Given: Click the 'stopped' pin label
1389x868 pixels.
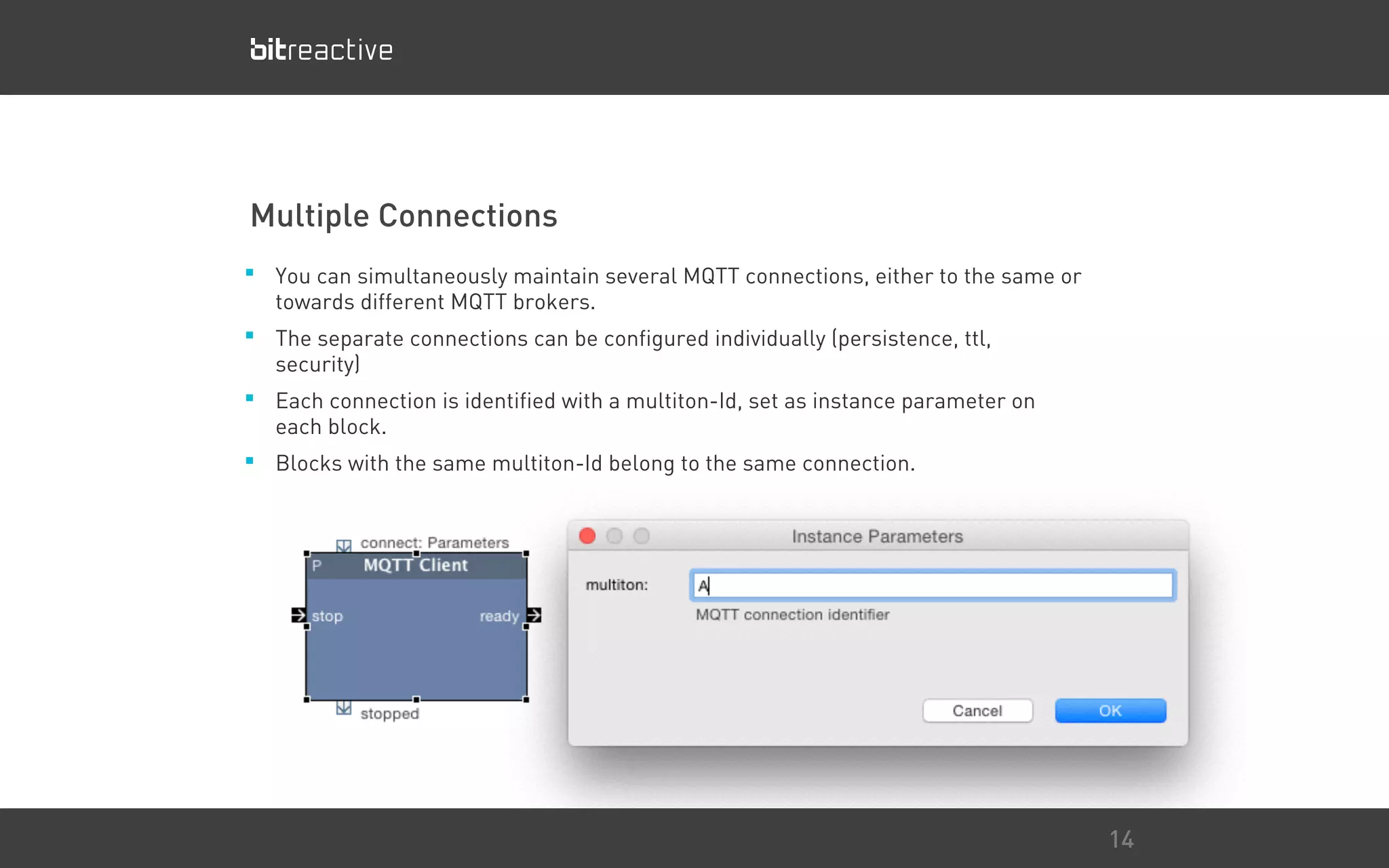Looking at the screenshot, I should click(390, 713).
